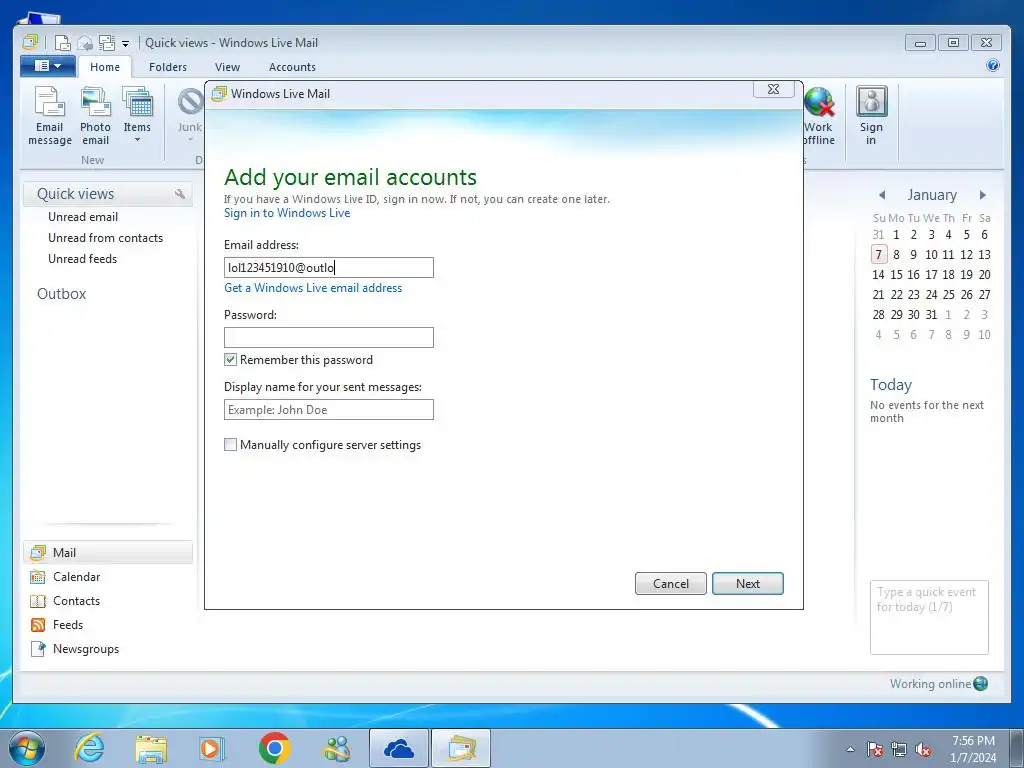Click the Quick views wrench icon
This screenshot has width=1024, height=768.
click(x=180, y=194)
